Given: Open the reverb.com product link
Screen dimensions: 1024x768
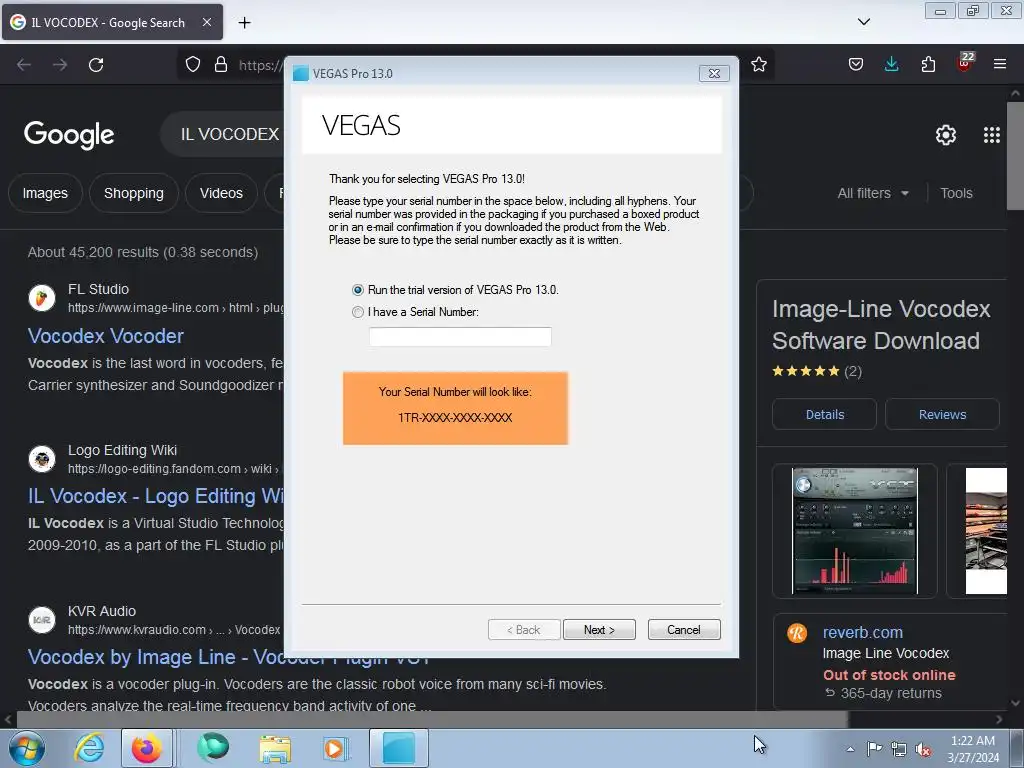Looking at the screenshot, I should tap(863, 633).
